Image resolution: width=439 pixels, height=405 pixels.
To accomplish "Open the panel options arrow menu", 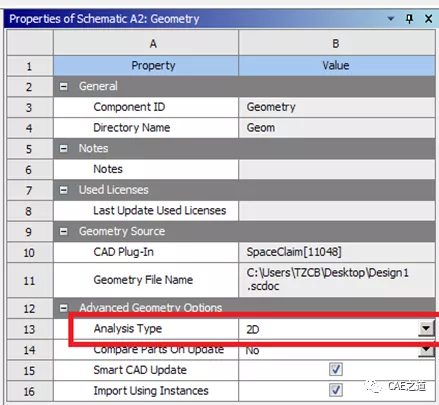I will [x=391, y=19].
